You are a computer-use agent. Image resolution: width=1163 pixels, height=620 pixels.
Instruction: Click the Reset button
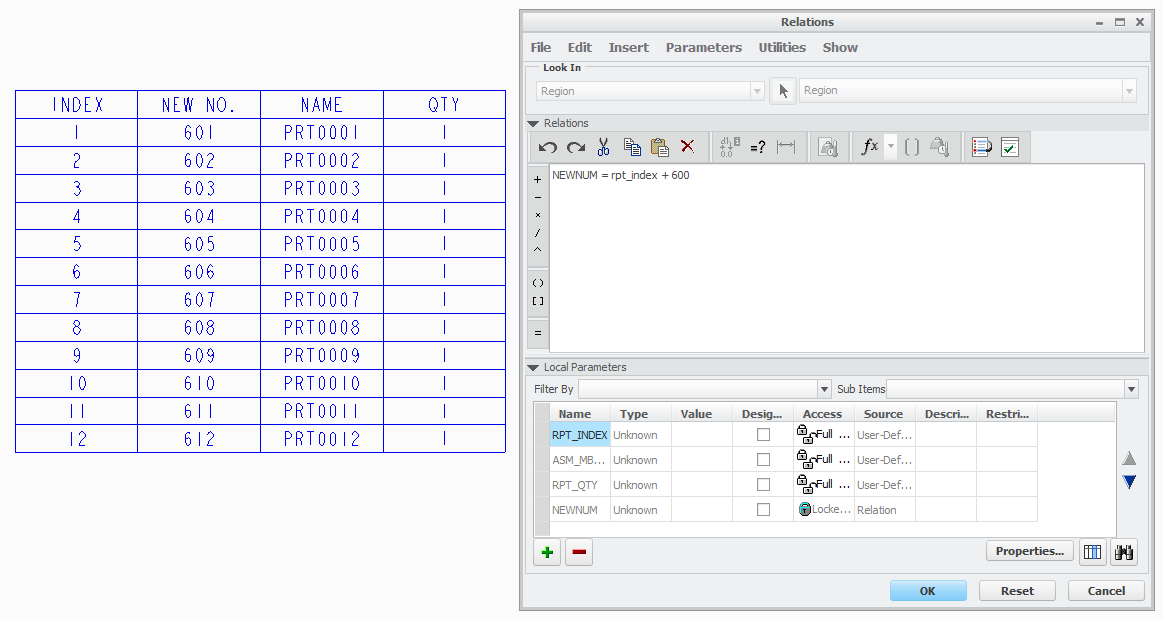pos(1017,591)
